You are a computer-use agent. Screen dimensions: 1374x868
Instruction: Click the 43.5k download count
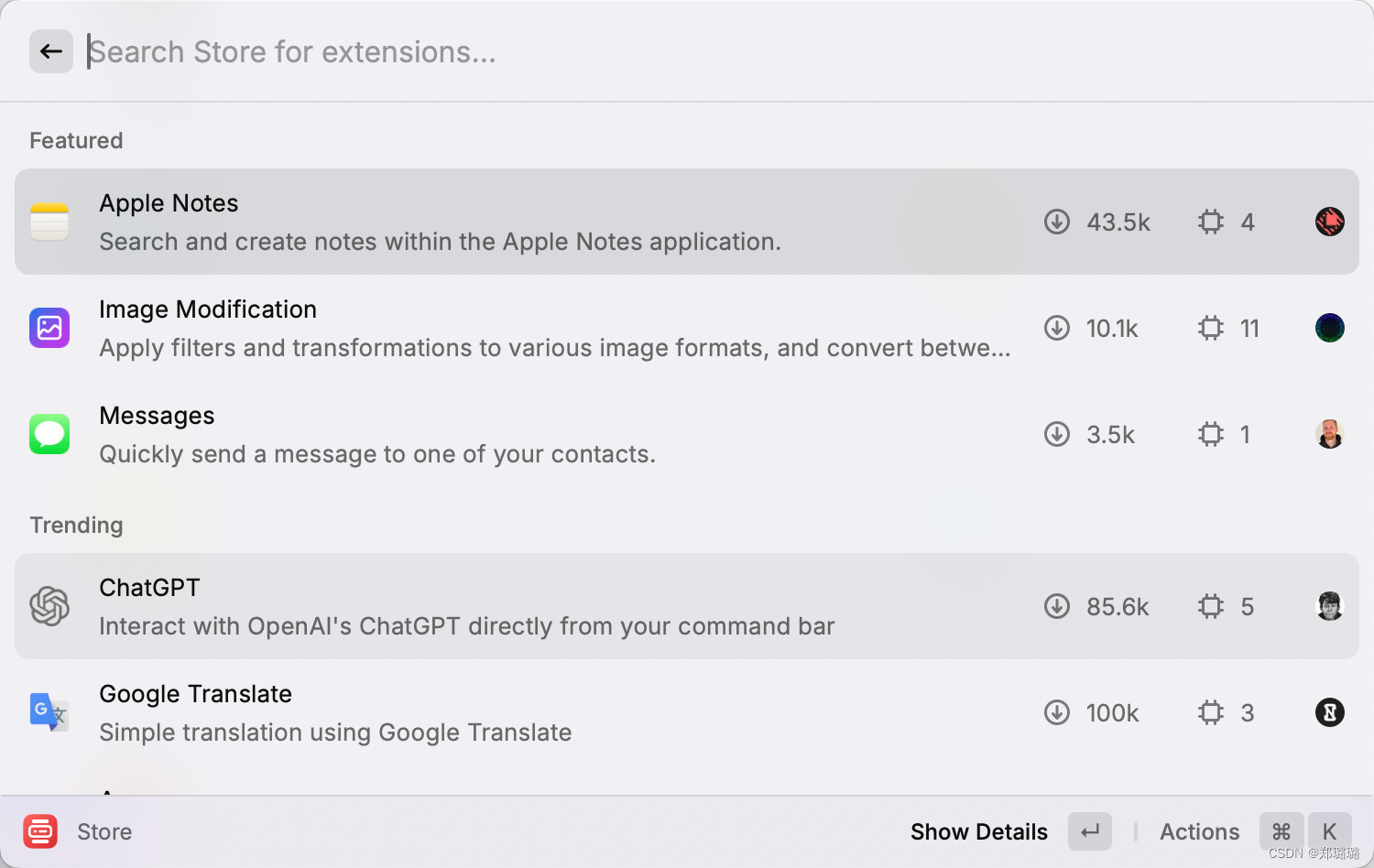tap(1118, 222)
